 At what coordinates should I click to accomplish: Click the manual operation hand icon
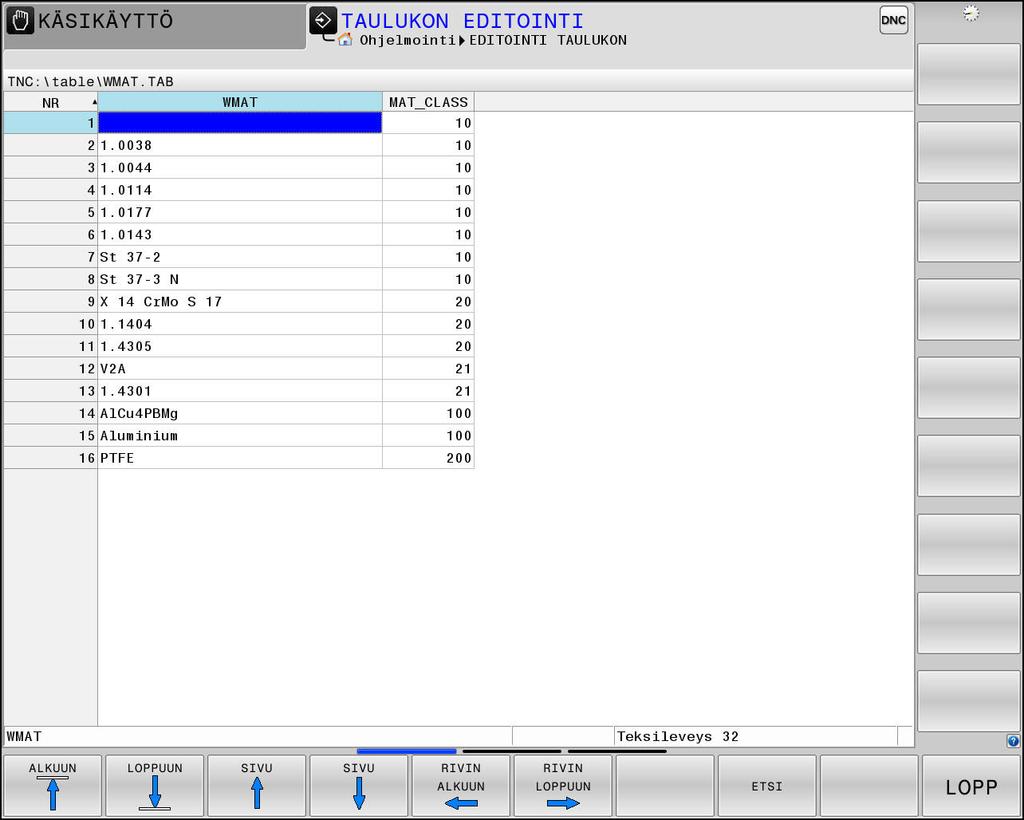click(x=20, y=21)
